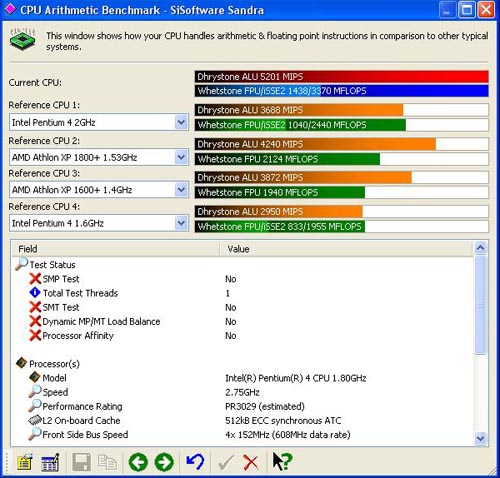The image size is (500, 478).
Task: Open Reference CPU 2 dropdown arrow
Action: [181, 157]
